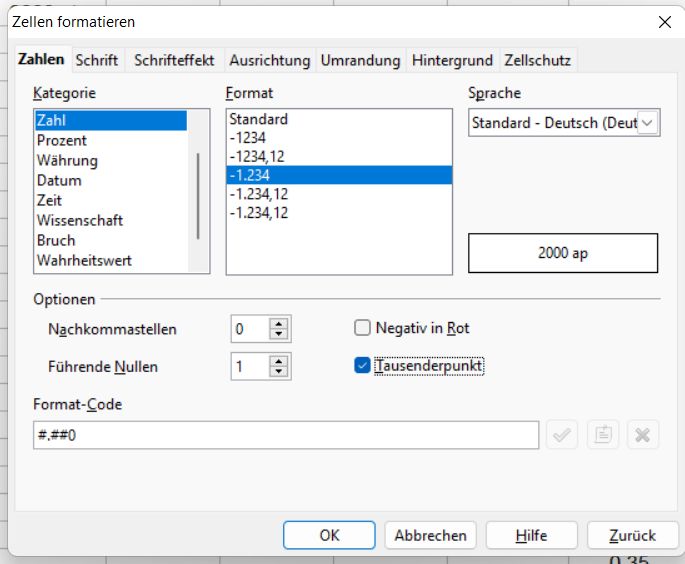The height and width of the screenshot is (564, 685).
Task: Click the edit comment icon beside Format-Code
Action: [603, 435]
